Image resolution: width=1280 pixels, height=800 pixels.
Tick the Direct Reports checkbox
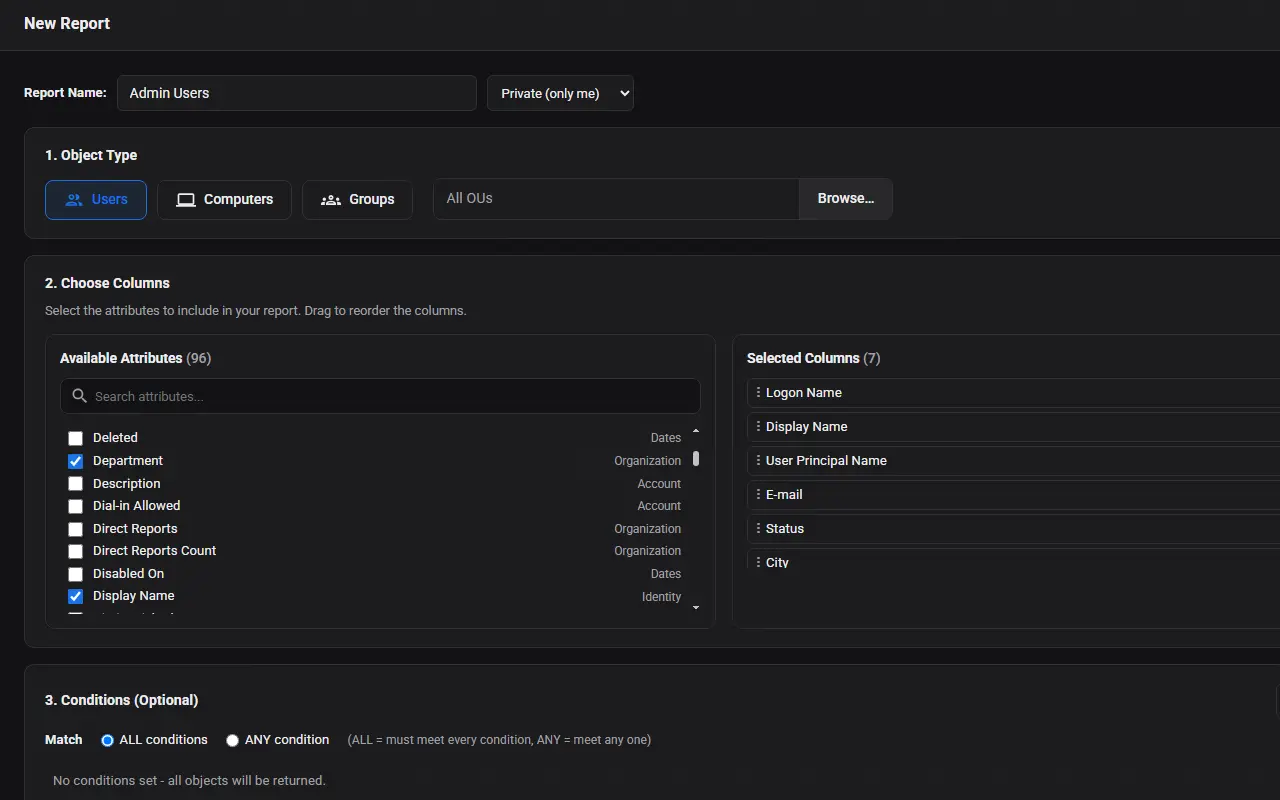coord(75,529)
